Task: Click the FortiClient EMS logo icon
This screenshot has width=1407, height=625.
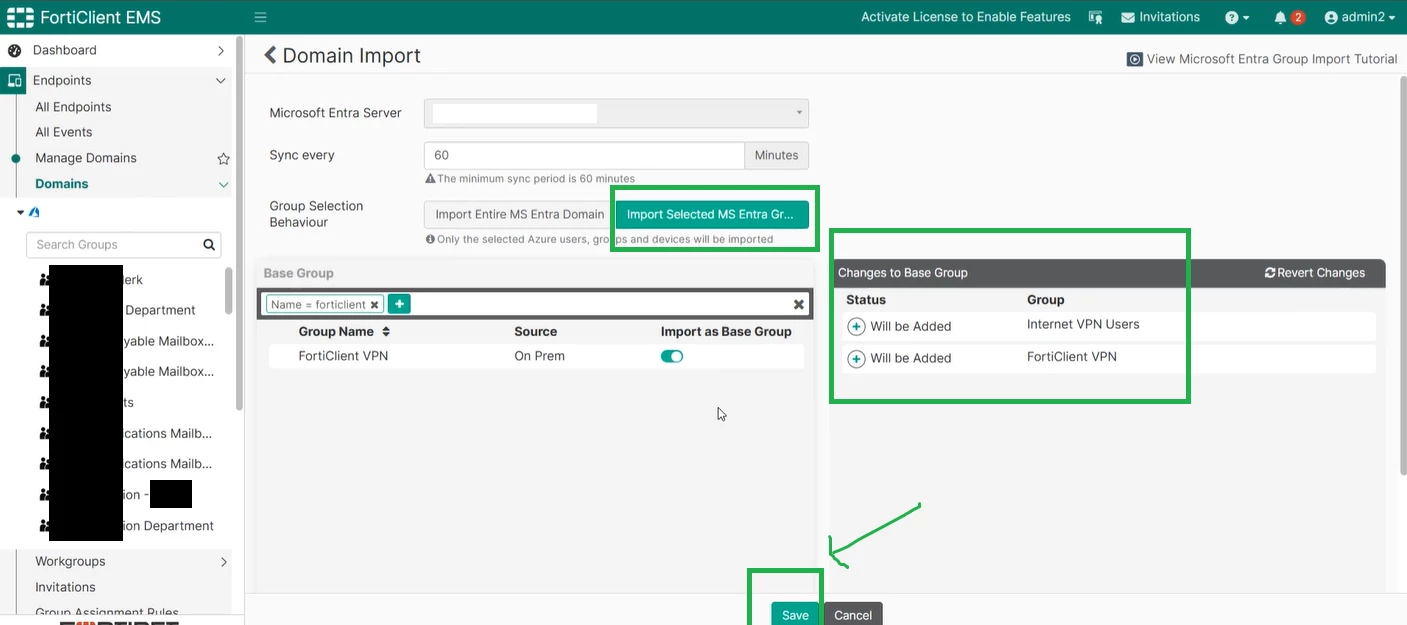Action: click(20, 17)
